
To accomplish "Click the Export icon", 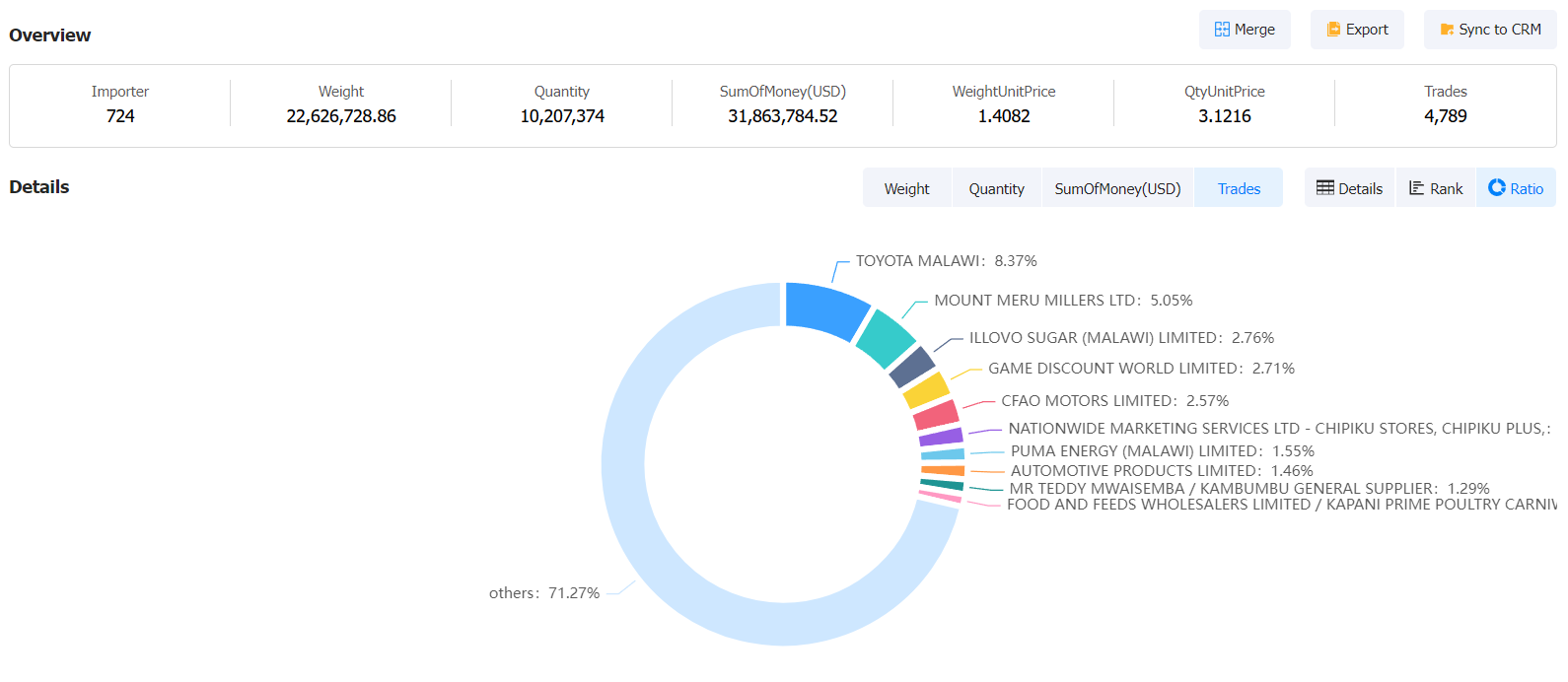I will tap(1333, 30).
